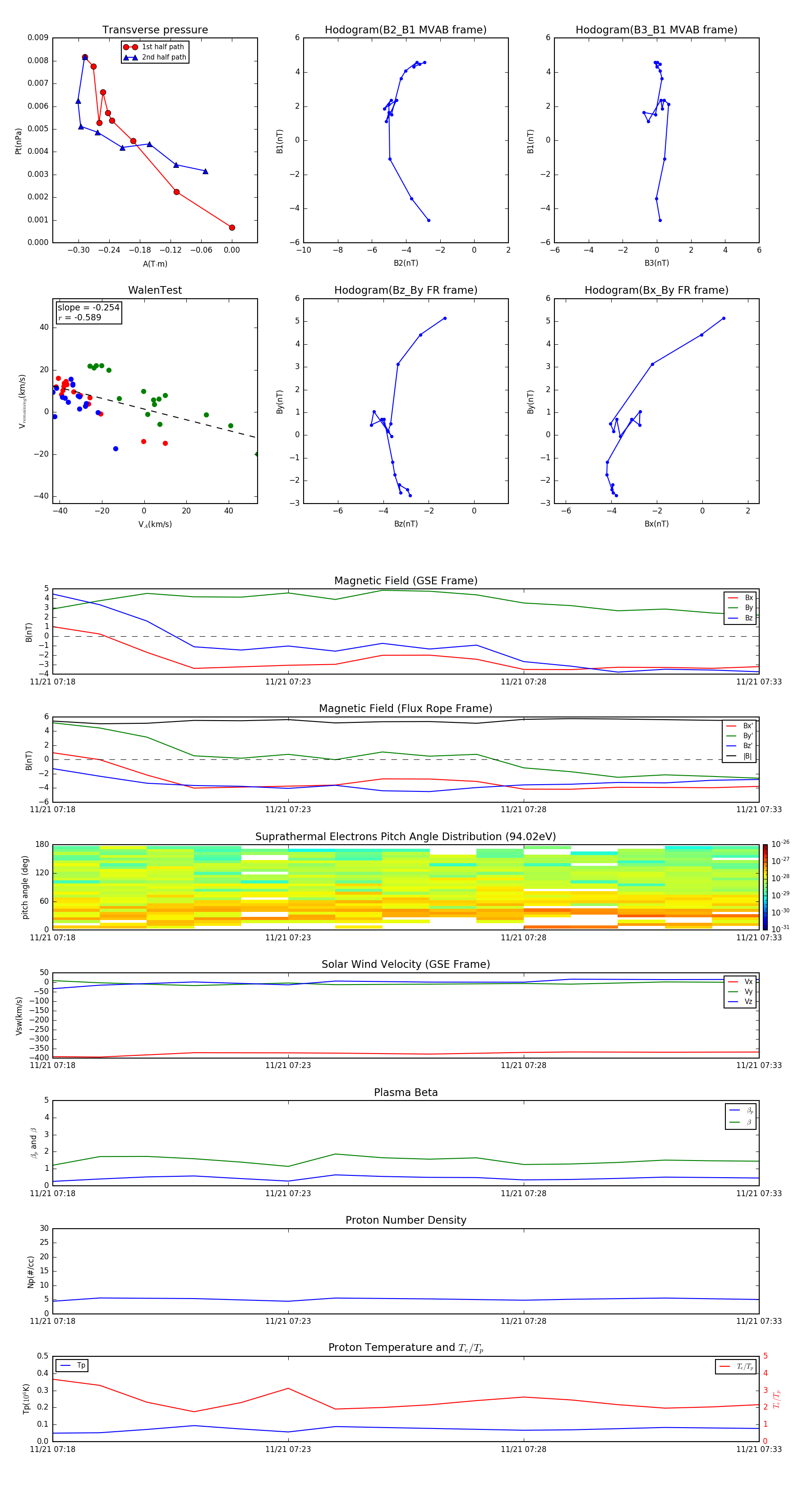This screenshot has height=1489, width=812.
Task: Click the 'Hodogram(Bx_By FR frame)' title
Action: coord(656,290)
